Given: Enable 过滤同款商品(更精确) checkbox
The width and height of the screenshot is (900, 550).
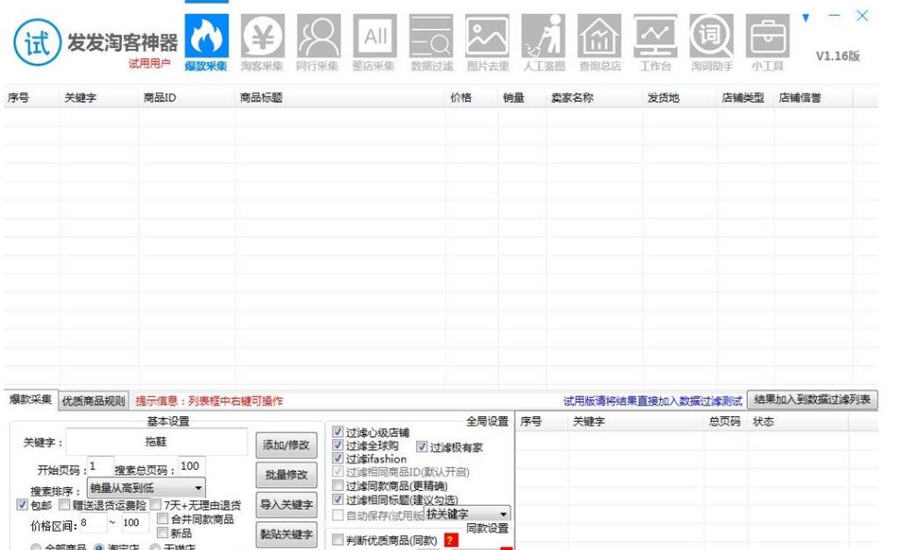Looking at the screenshot, I should [x=338, y=485].
